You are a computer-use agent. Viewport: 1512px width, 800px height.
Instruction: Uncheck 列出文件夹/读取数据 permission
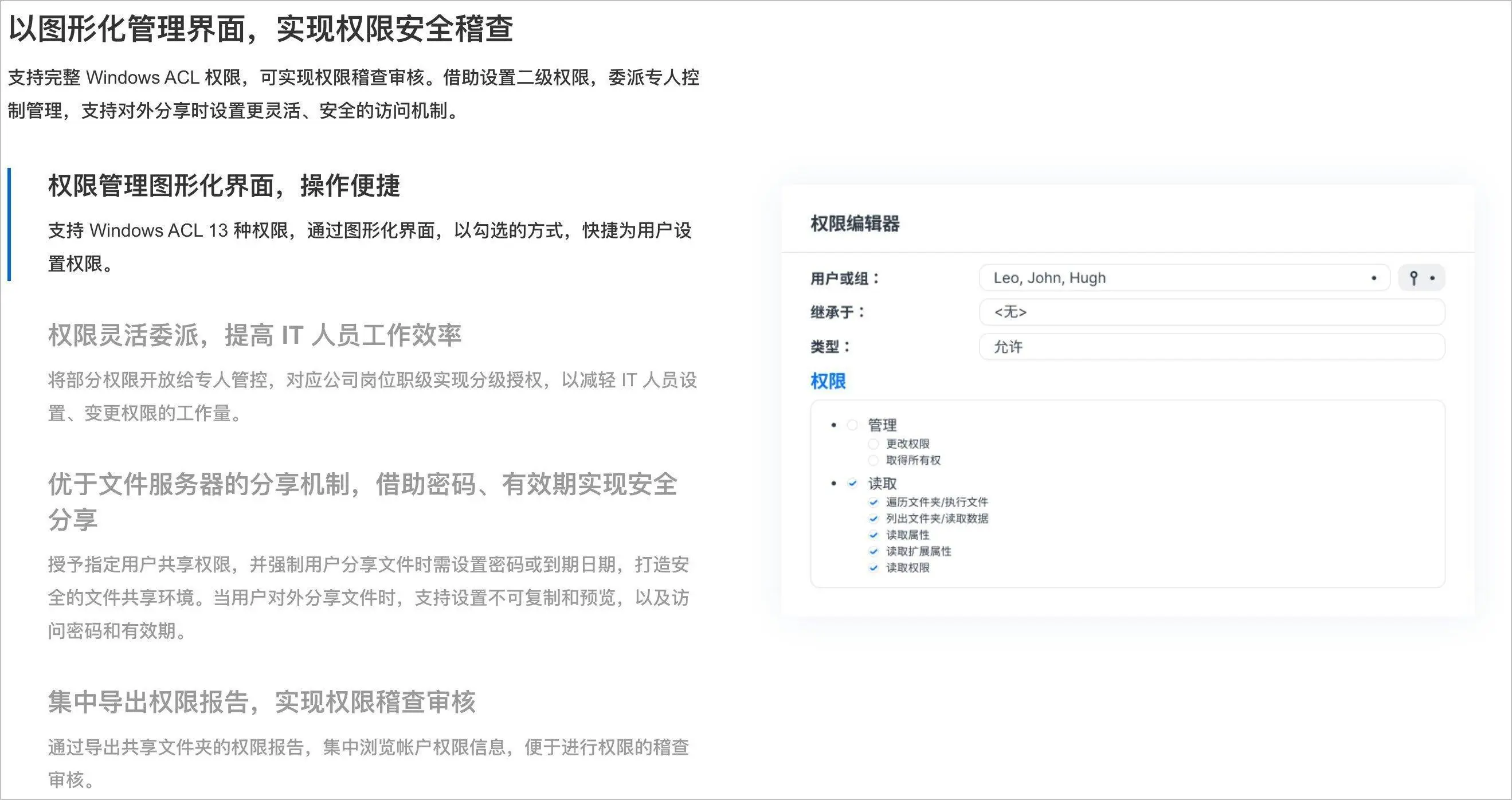[873, 519]
